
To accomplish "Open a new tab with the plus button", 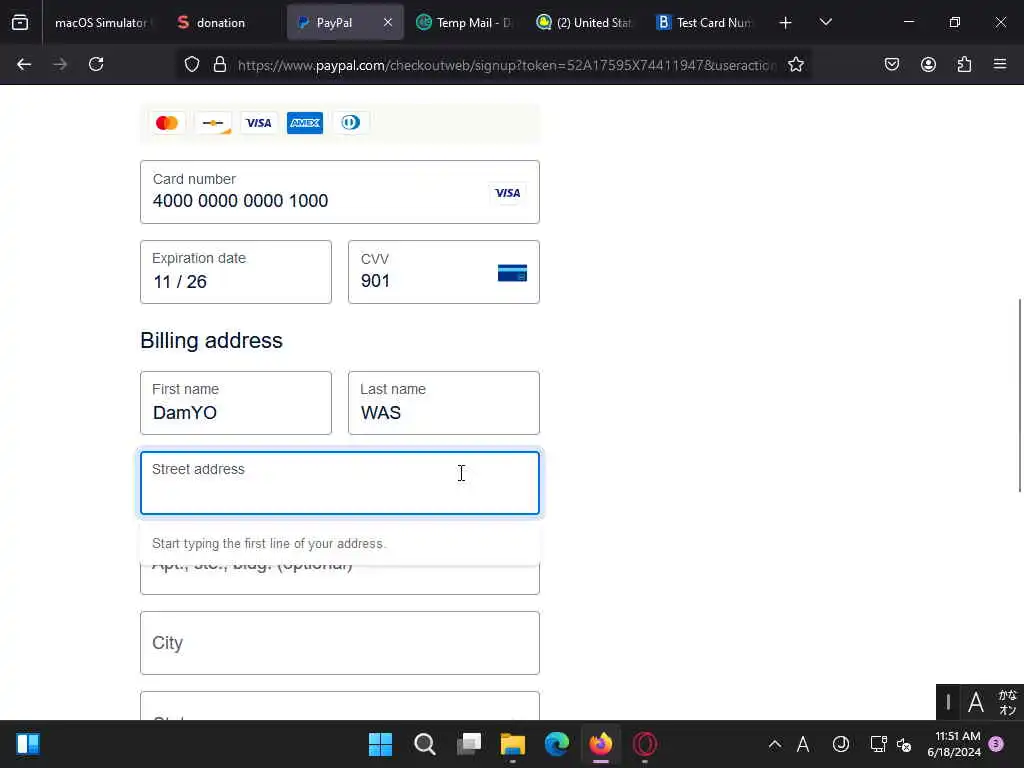I will [x=786, y=23].
